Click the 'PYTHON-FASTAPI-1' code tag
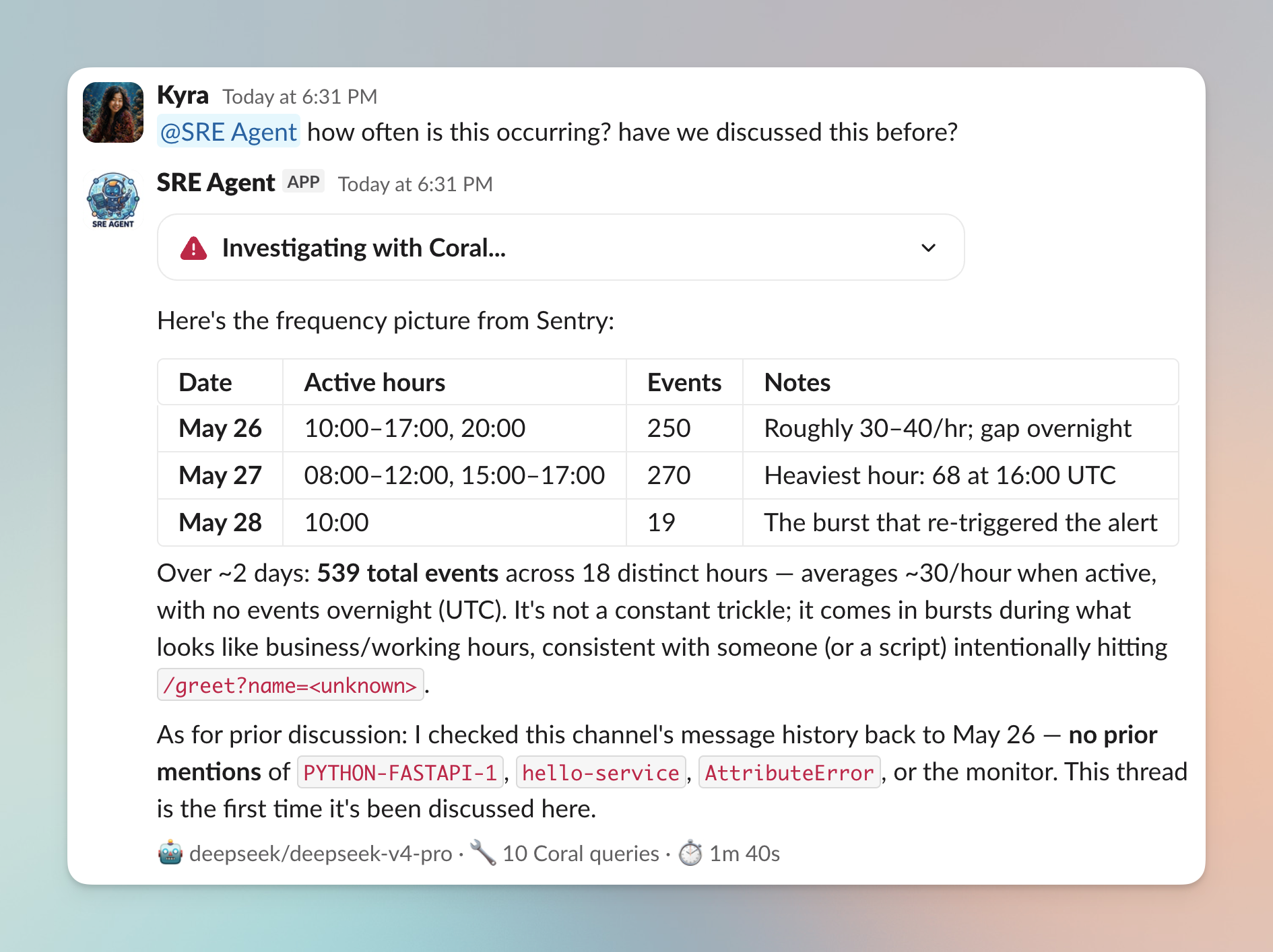The width and height of the screenshot is (1273, 952). tap(400, 772)
